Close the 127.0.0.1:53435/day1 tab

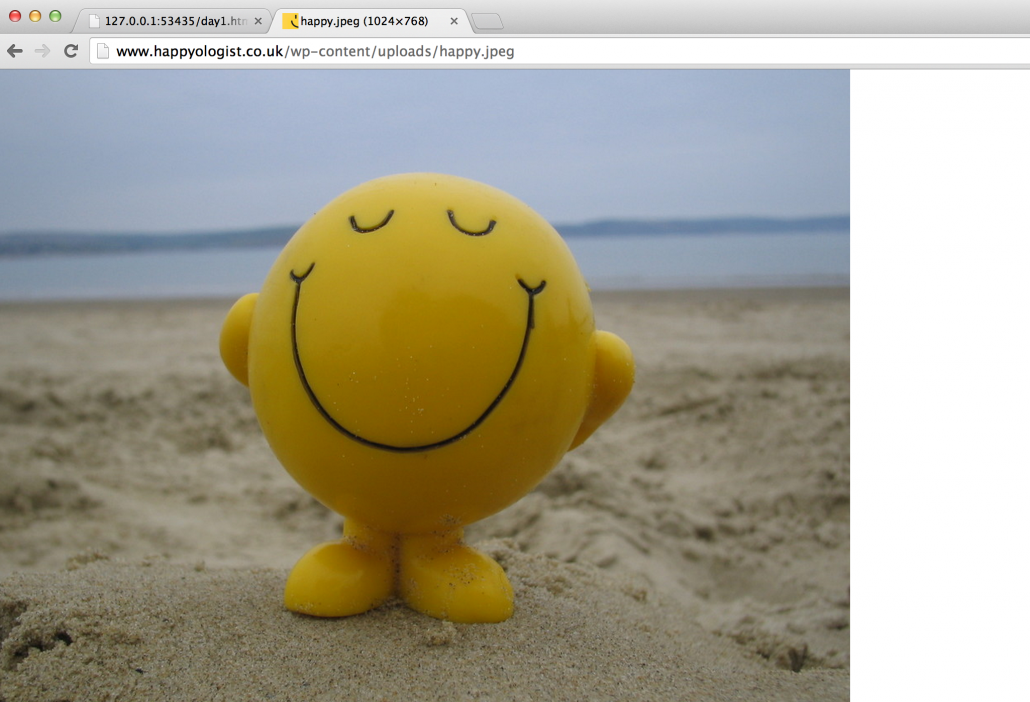click(x=258, y=21)
